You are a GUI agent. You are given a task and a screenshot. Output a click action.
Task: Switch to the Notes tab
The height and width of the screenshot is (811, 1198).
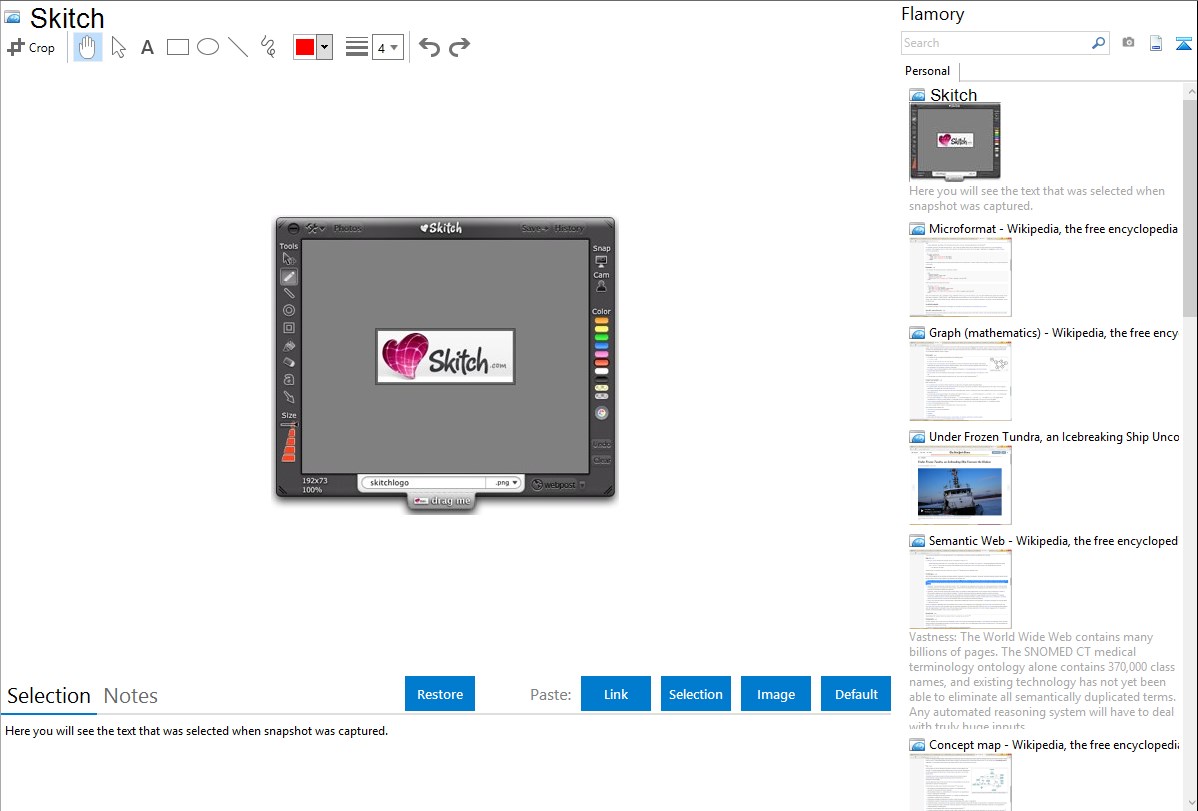coord(131,696)
